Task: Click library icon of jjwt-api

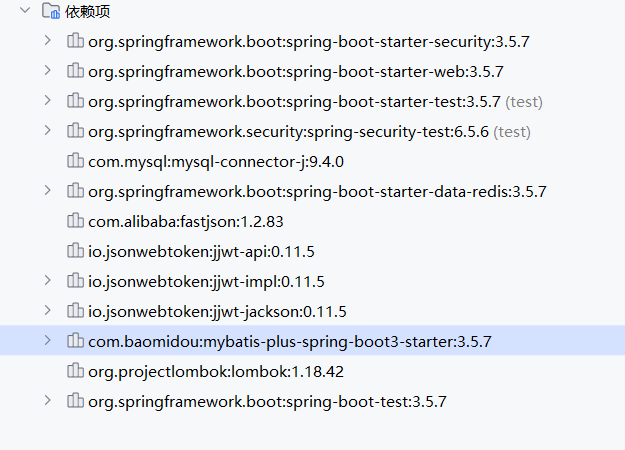Action: tap(75, 251)
